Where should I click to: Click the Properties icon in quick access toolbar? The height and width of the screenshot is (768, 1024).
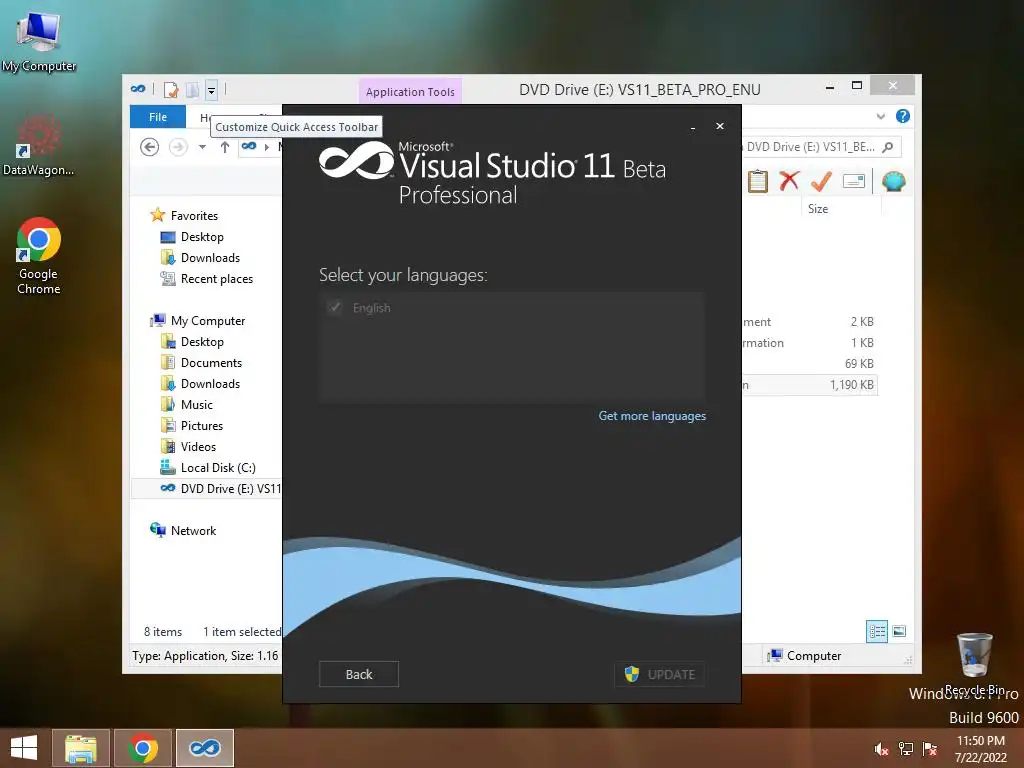tap(171, 90)
